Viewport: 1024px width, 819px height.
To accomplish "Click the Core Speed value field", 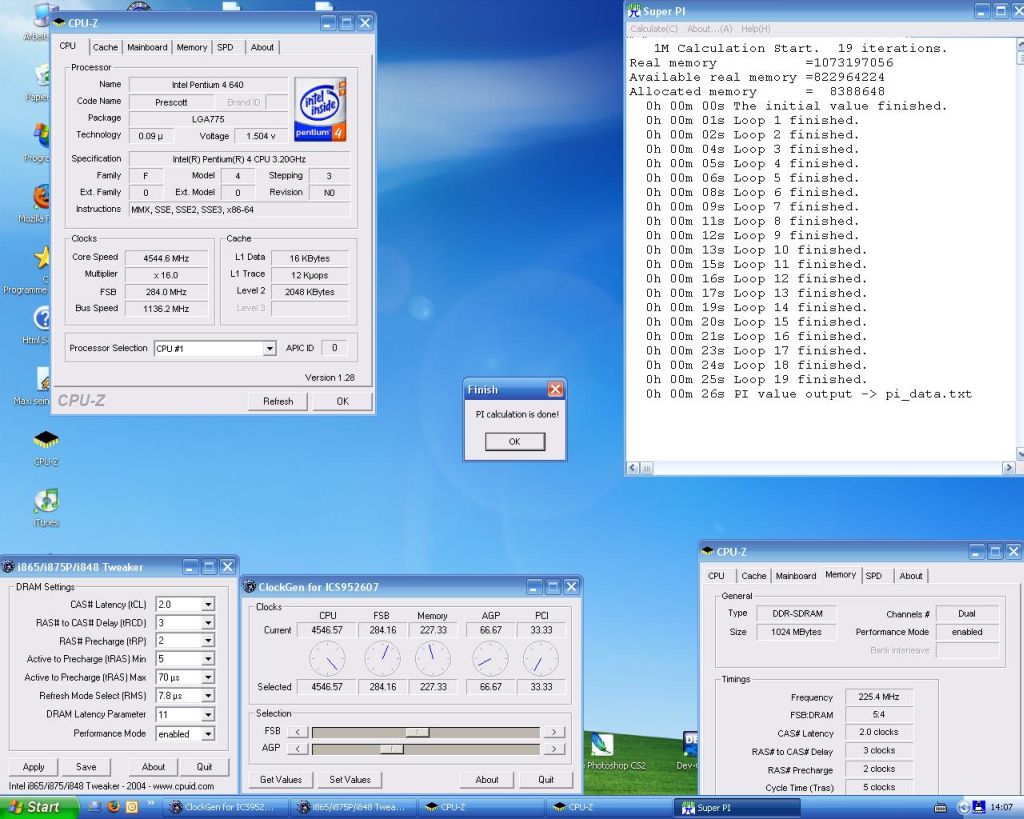I will point(167,258).
